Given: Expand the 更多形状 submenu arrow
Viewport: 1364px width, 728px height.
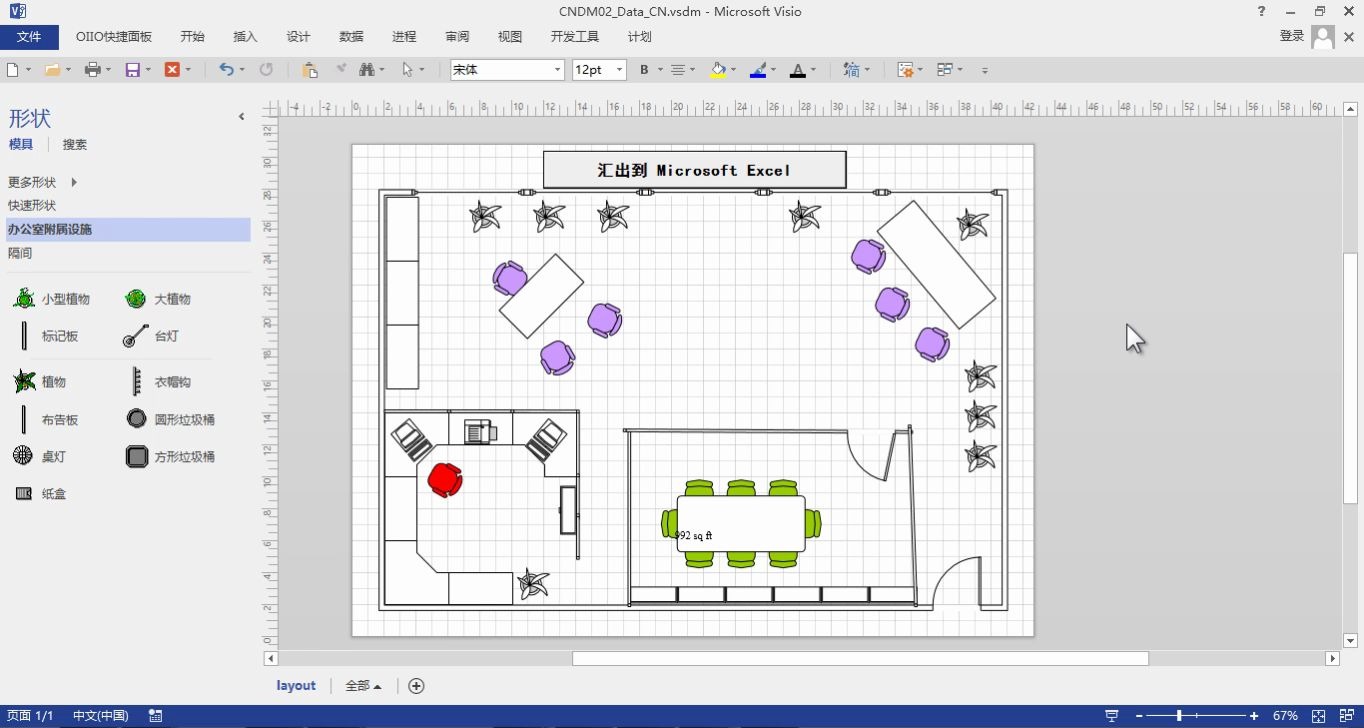Looking at the screenshot, I should coord(74,182).
